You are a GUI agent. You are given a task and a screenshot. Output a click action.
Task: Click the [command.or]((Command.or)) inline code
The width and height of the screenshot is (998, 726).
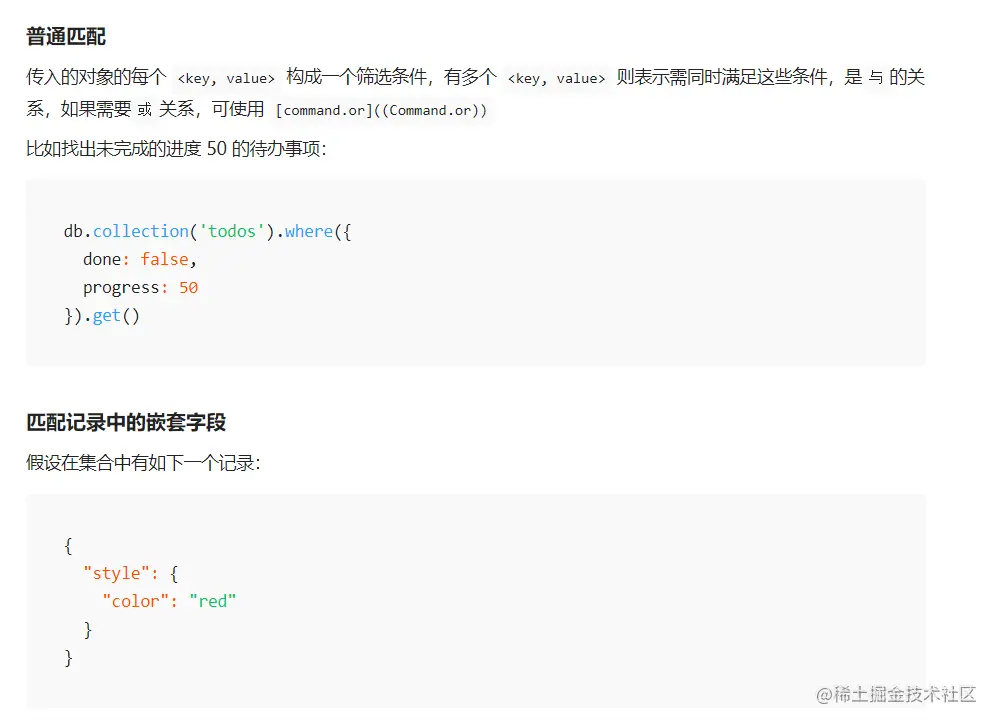[383, 110]
